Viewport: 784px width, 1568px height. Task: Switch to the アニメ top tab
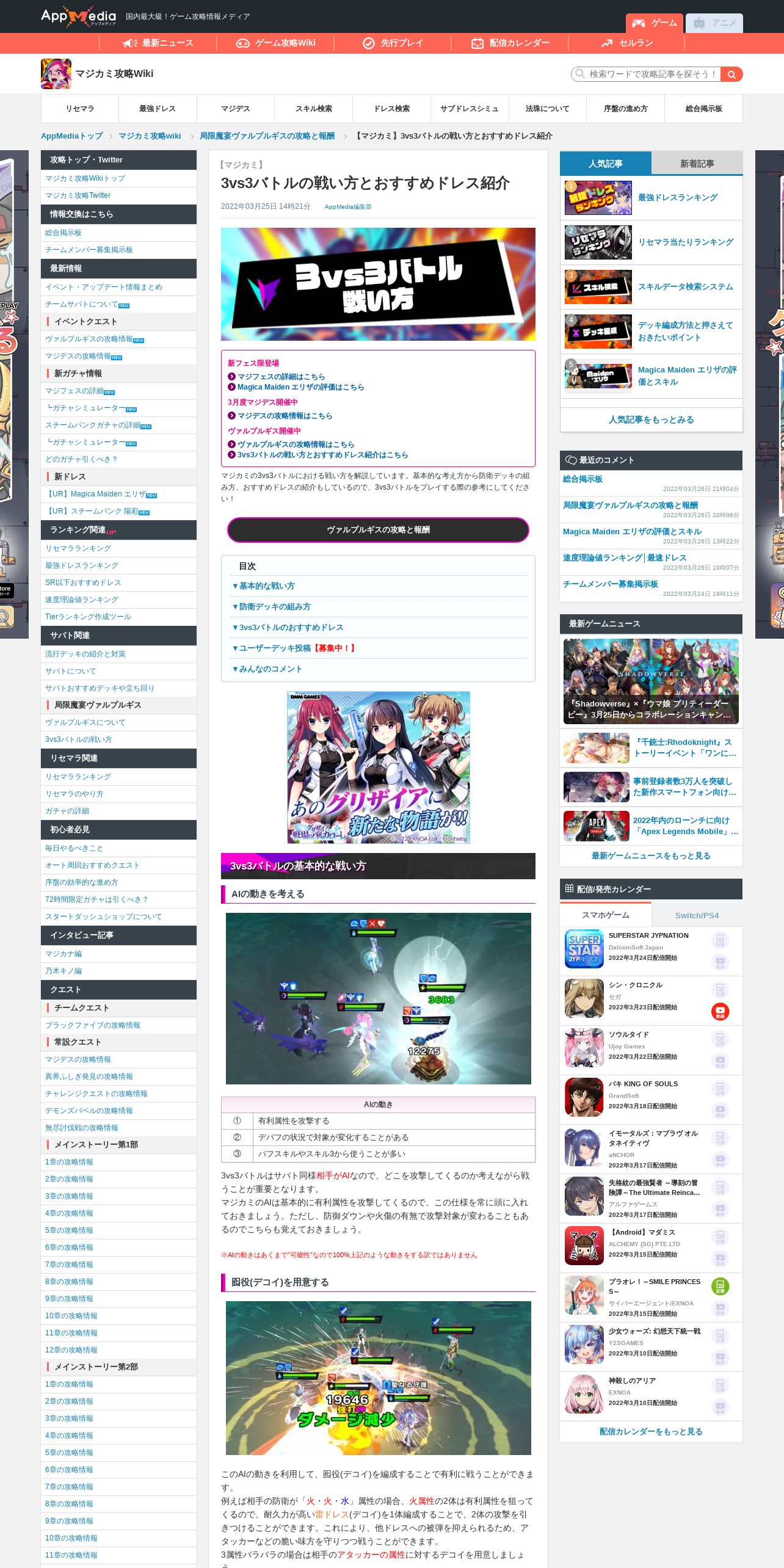click(714, 23)
